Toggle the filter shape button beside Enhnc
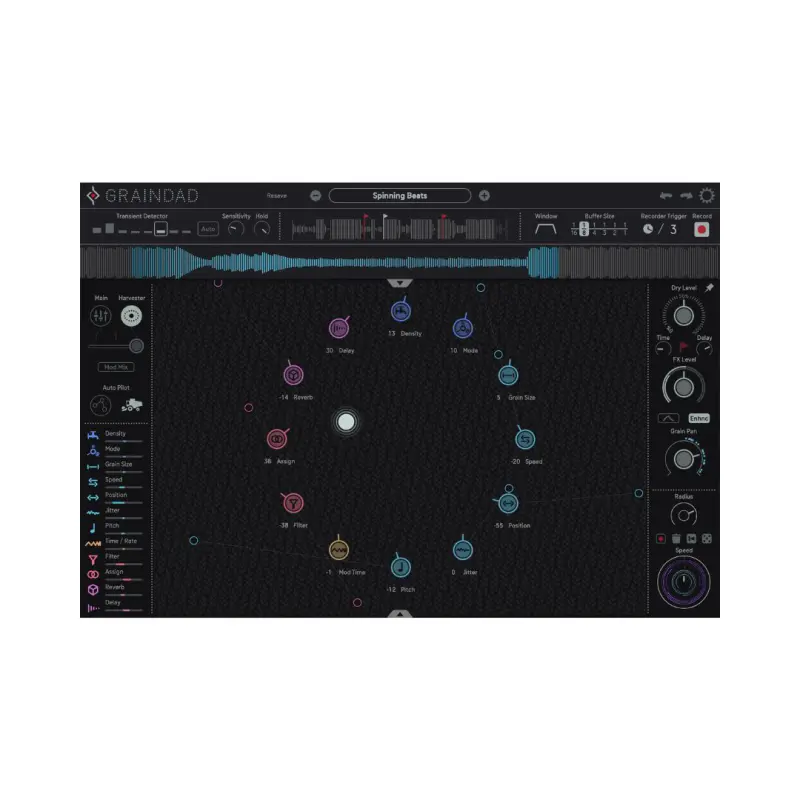Screen dimensions: 800x800 pyautogui.click(x=668, y=418)
